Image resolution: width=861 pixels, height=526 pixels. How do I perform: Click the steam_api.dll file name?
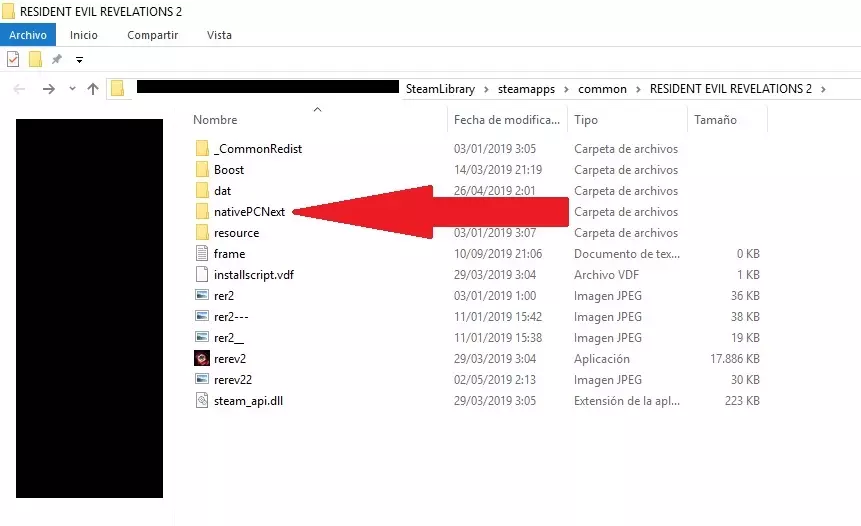tap(248, 401)
